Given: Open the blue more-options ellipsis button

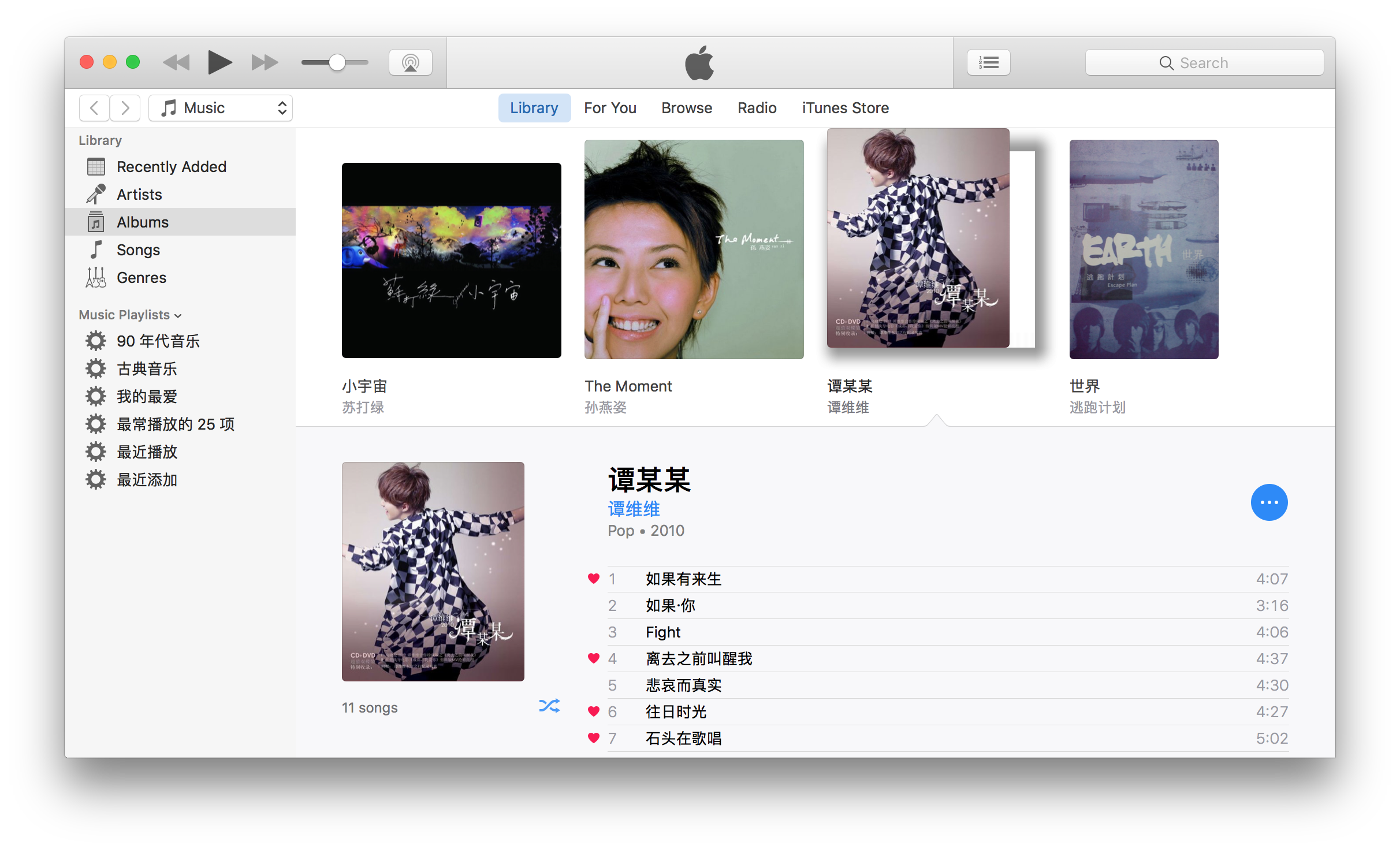Looking at the screenshot, I should pos(1269,502).
